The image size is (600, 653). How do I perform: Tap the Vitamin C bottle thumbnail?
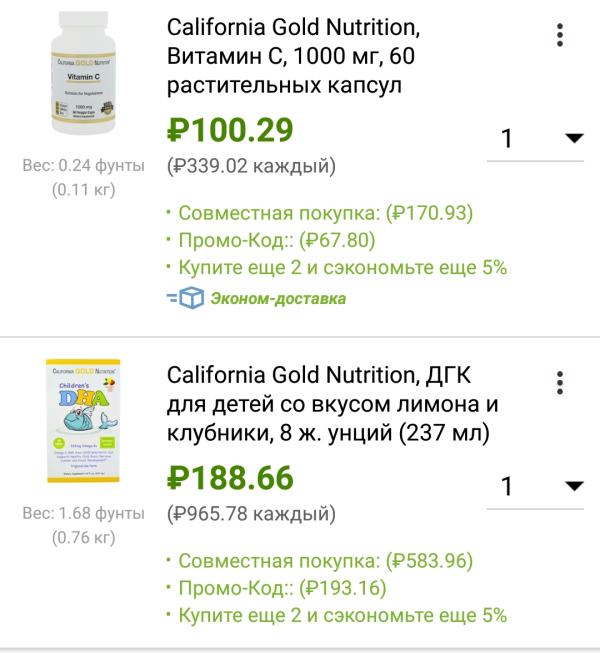coord(84,77)
